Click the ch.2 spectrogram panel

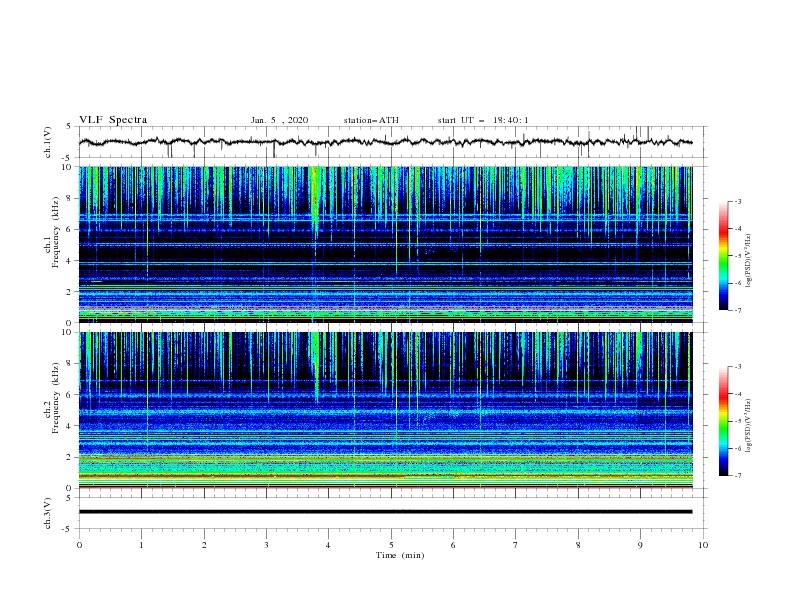pos(385,410)
